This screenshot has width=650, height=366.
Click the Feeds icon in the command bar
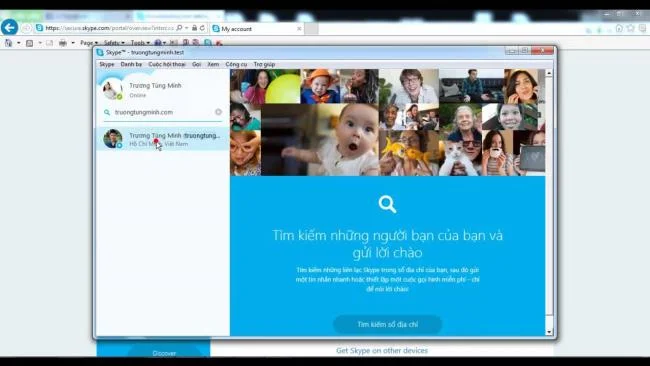(29, 43)
